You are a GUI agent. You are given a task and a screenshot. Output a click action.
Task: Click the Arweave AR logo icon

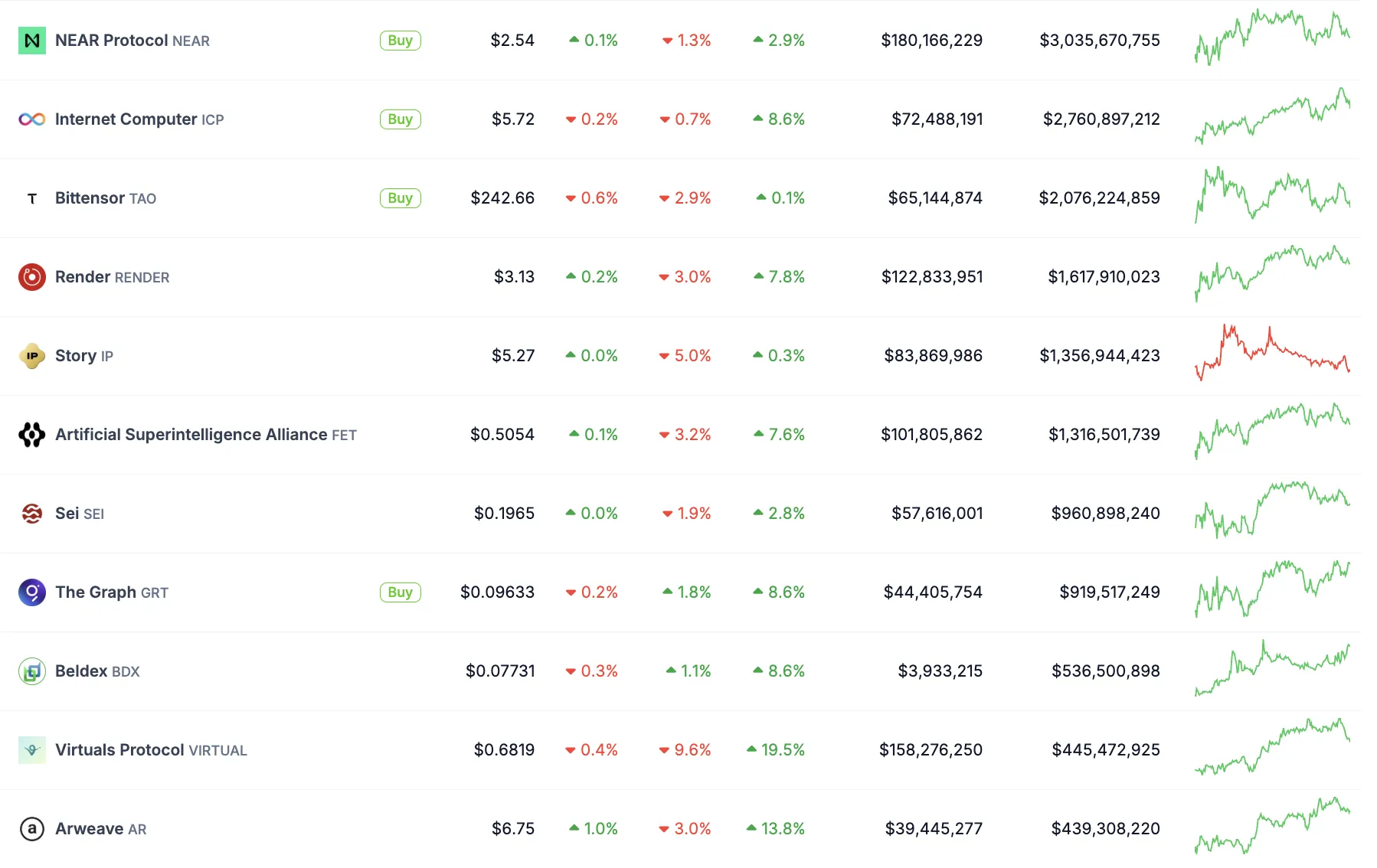pyautogui.click(x=31, y=829)
